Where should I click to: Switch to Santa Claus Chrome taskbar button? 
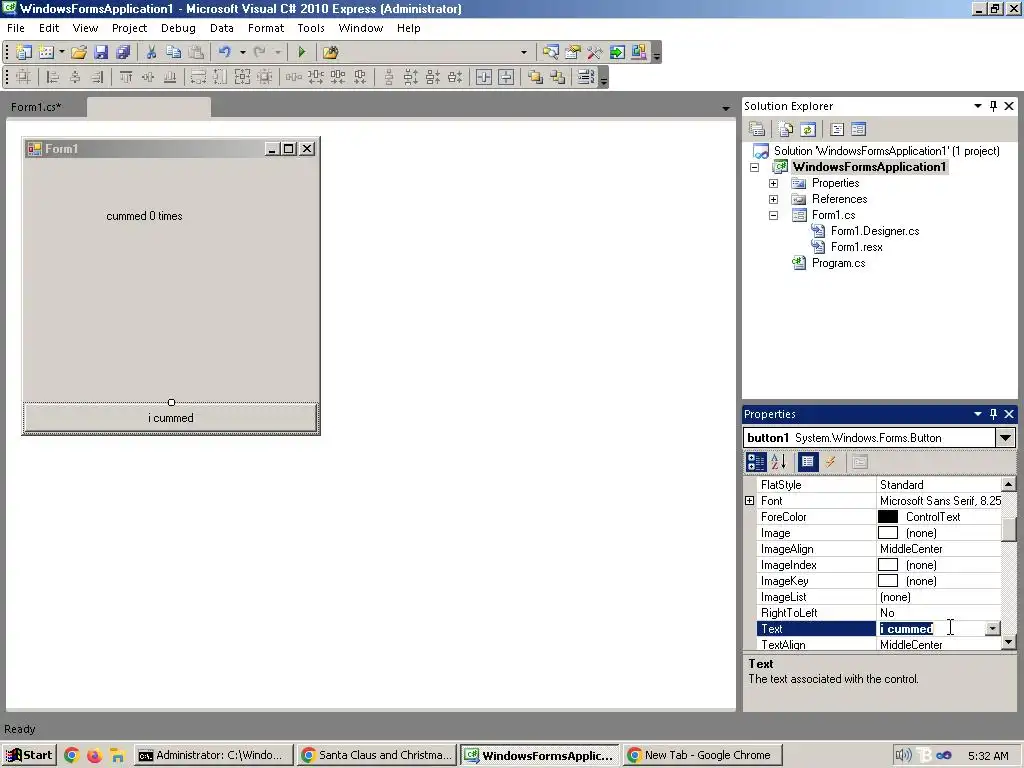click(x=377, y=756)
